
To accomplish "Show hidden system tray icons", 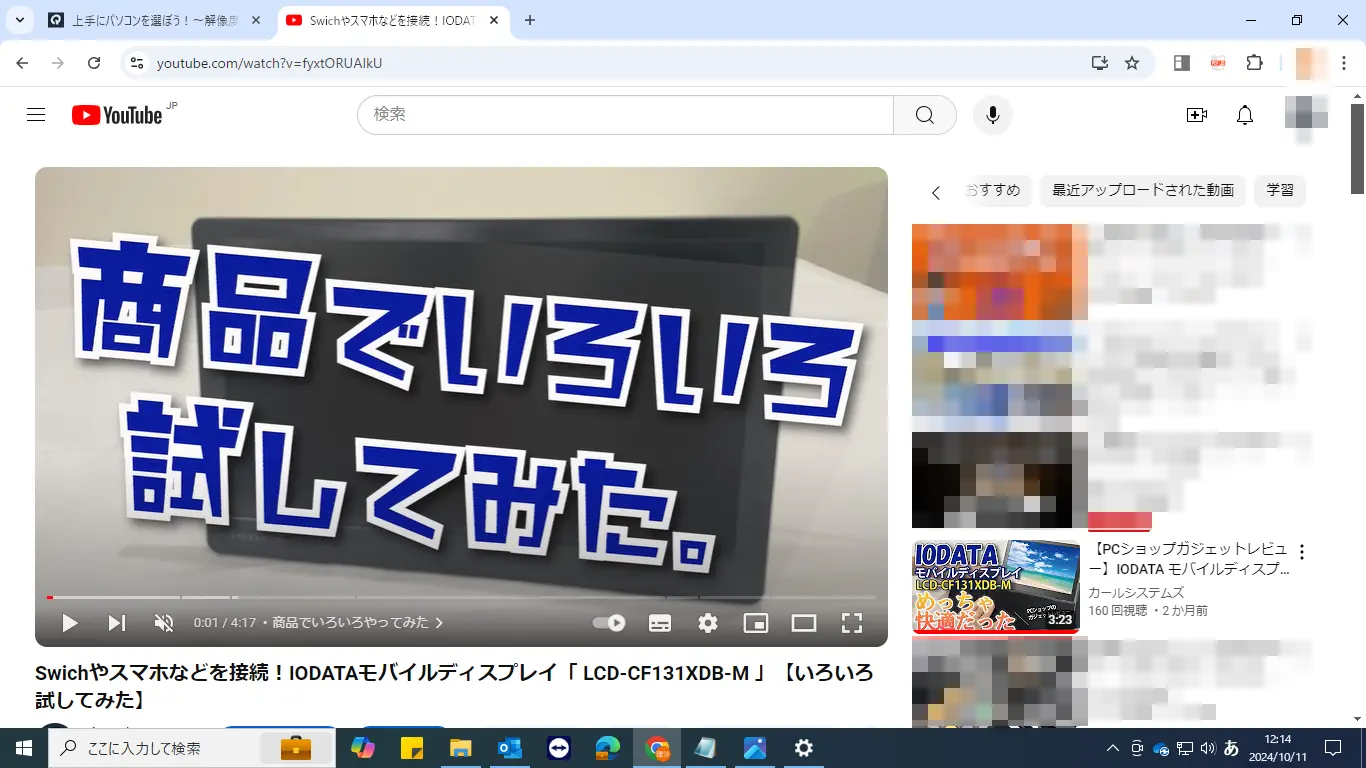I will (x=1112, y=748).
